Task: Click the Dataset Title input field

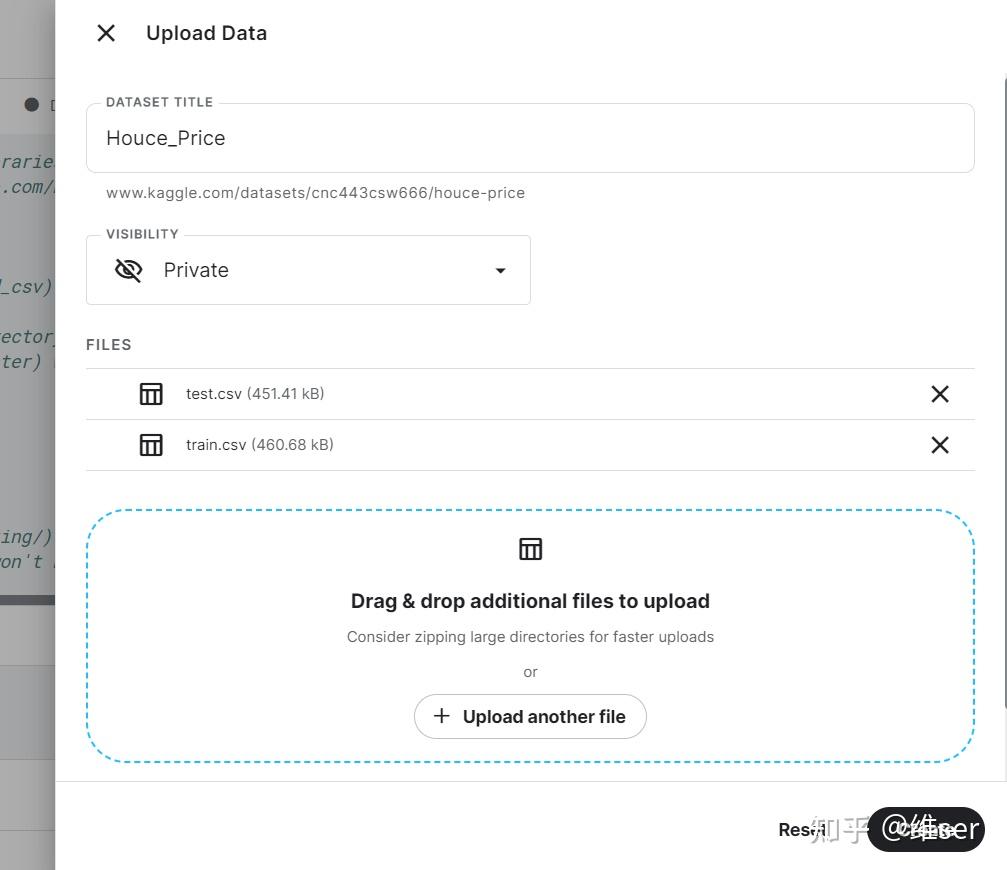Action: click(x=530, y=138)
